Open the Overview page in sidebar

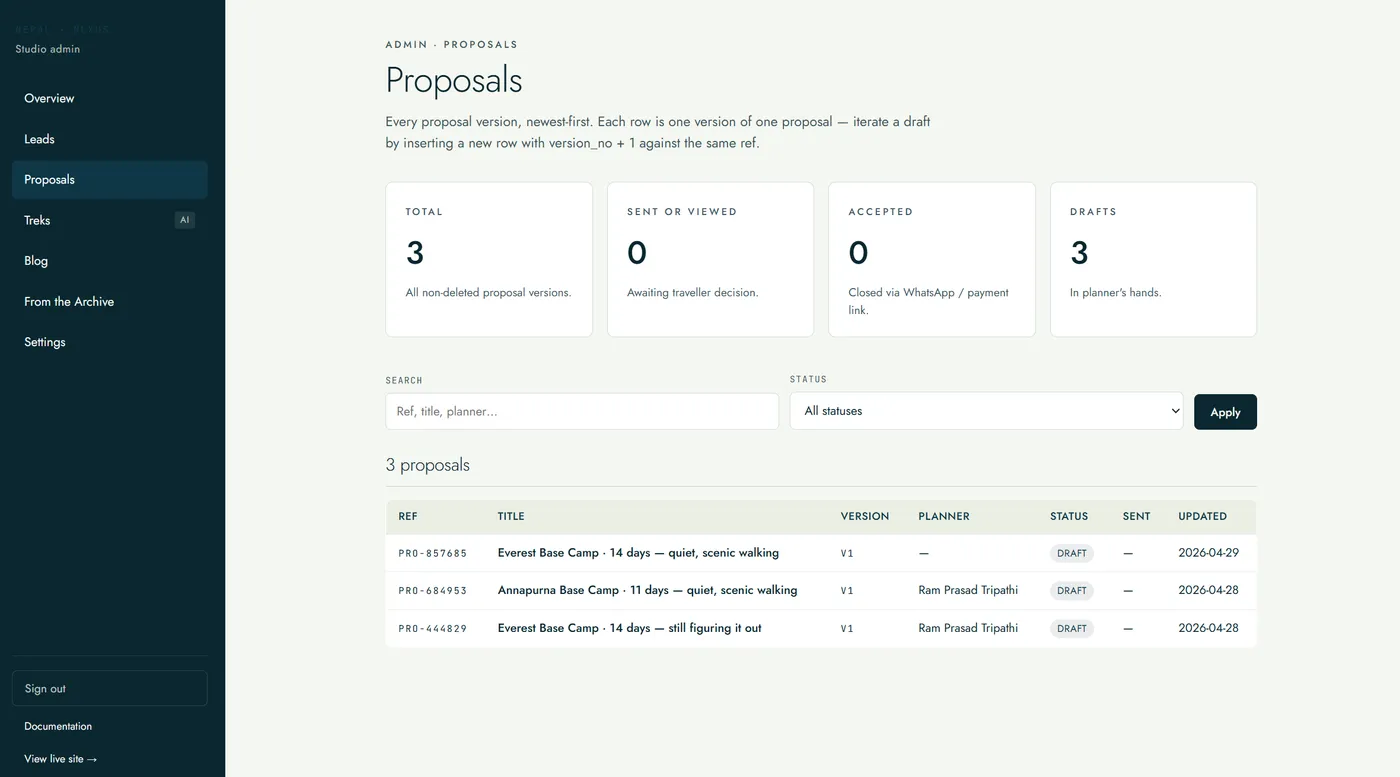pyautogui.click(x=109, y=98)
